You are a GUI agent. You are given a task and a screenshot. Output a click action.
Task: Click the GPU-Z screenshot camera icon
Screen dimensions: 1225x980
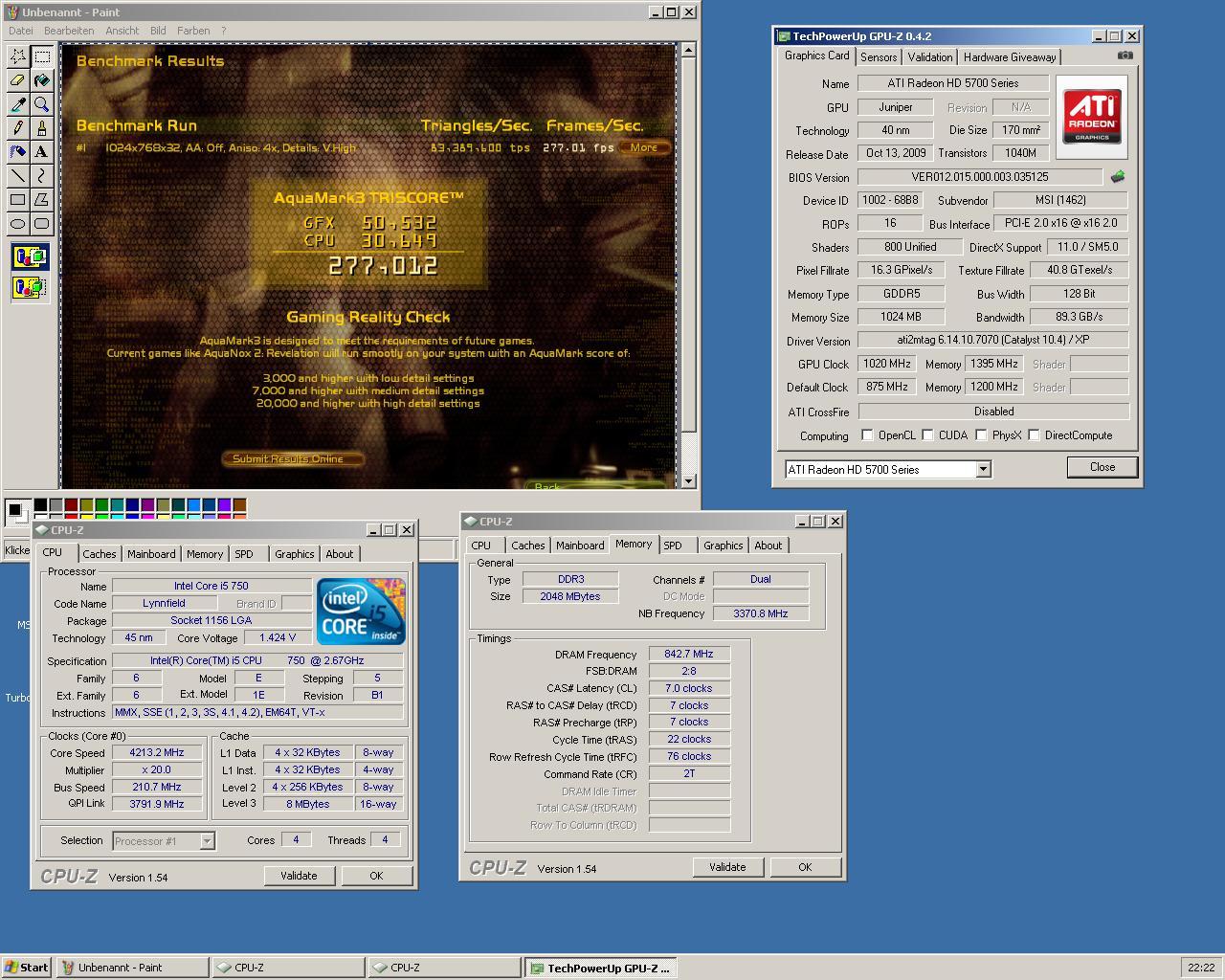click(1125, 56)
